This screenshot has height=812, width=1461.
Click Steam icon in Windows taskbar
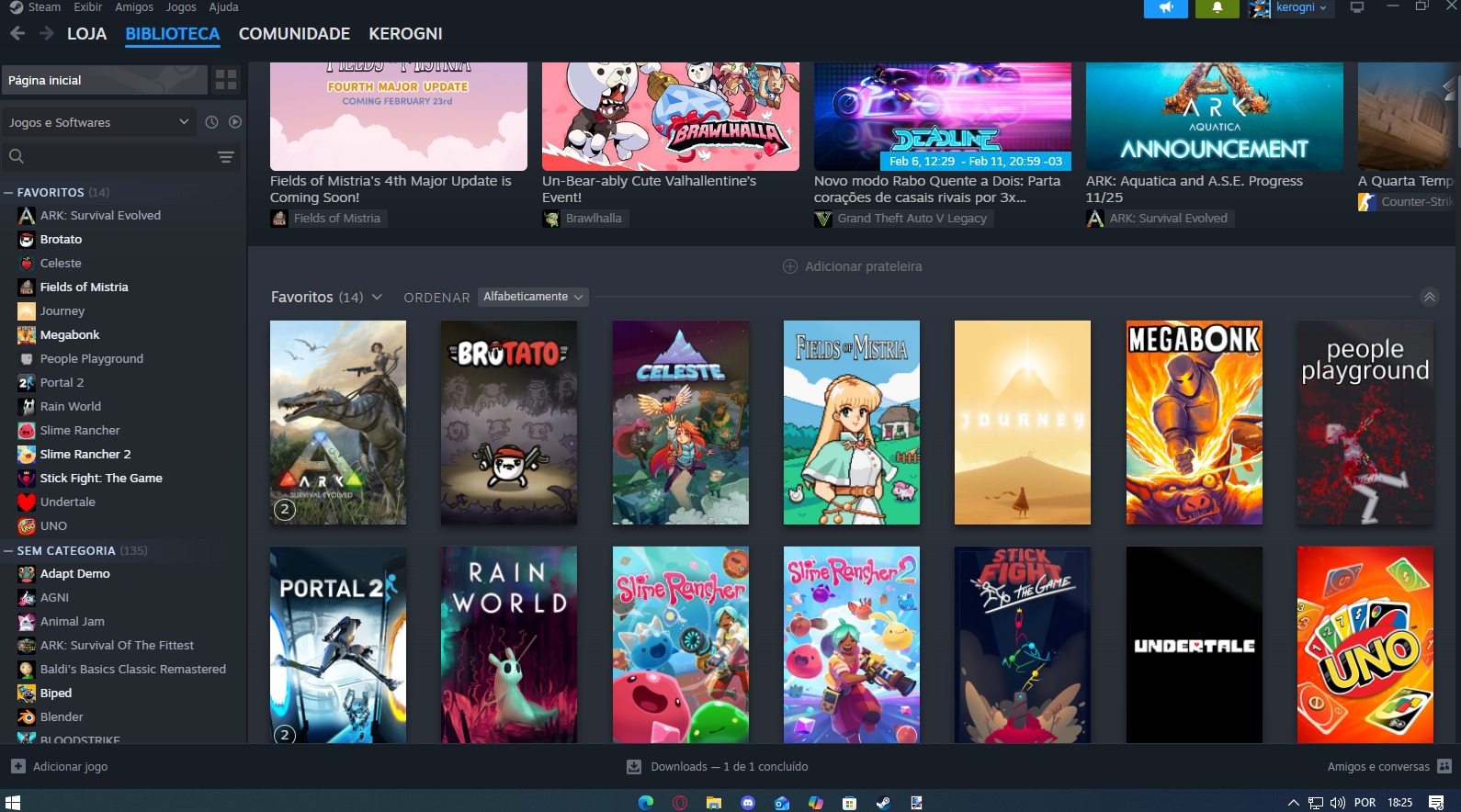[882, 803]
